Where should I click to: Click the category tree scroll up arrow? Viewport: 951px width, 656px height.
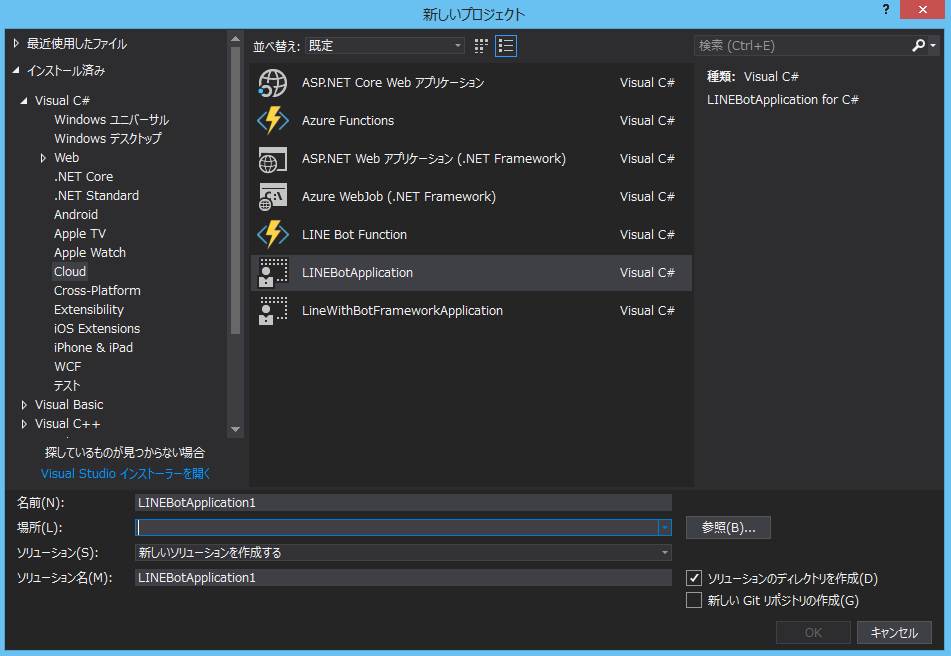point(235,39)
